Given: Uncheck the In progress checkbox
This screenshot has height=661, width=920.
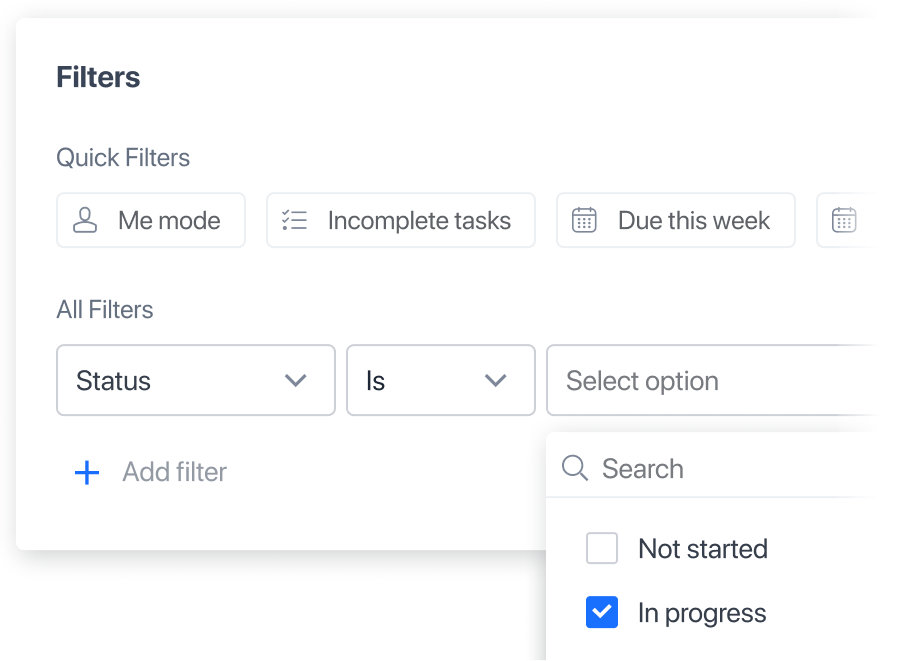Looking at the screenshot, I should (601, 612).
